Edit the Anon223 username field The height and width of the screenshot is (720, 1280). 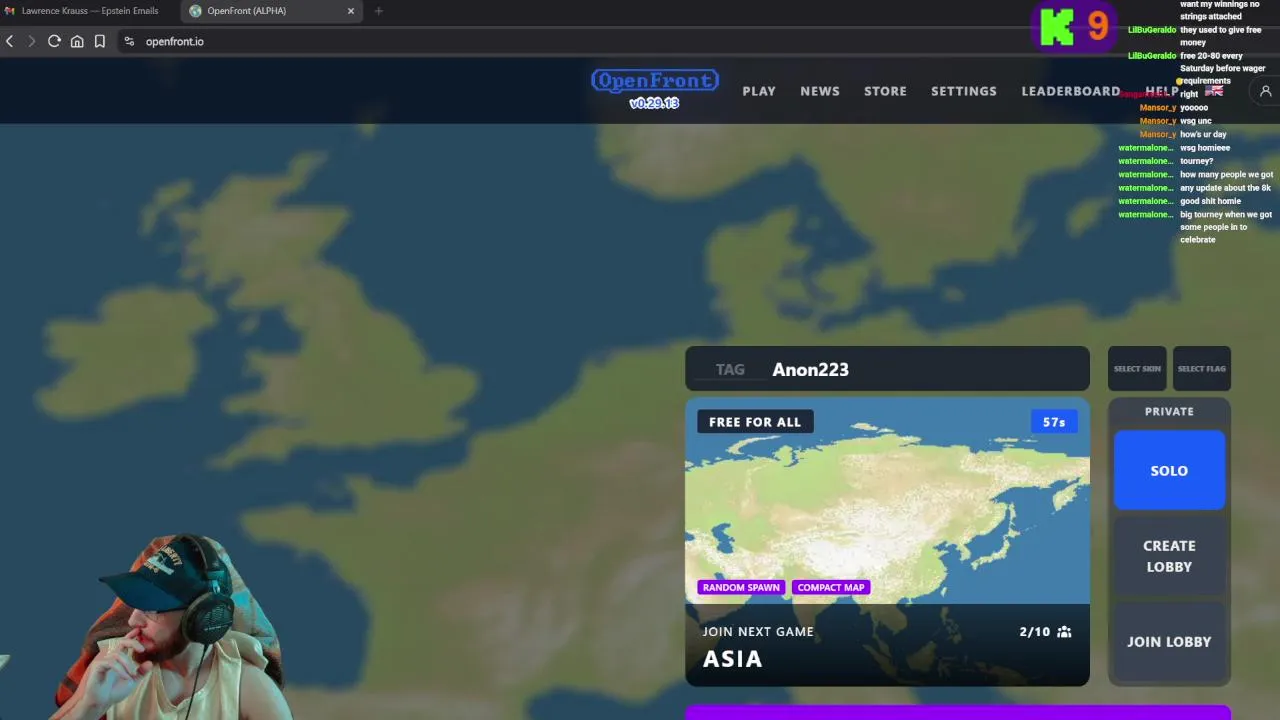pos(925,369)
